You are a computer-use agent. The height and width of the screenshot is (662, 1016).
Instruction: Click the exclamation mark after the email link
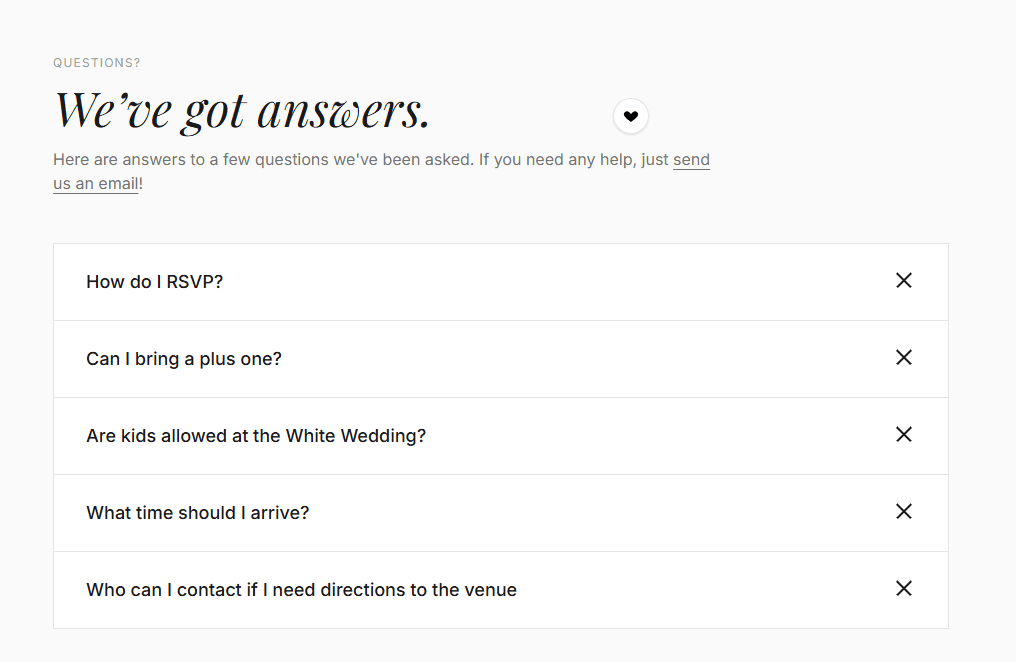(x=141, y=184)
